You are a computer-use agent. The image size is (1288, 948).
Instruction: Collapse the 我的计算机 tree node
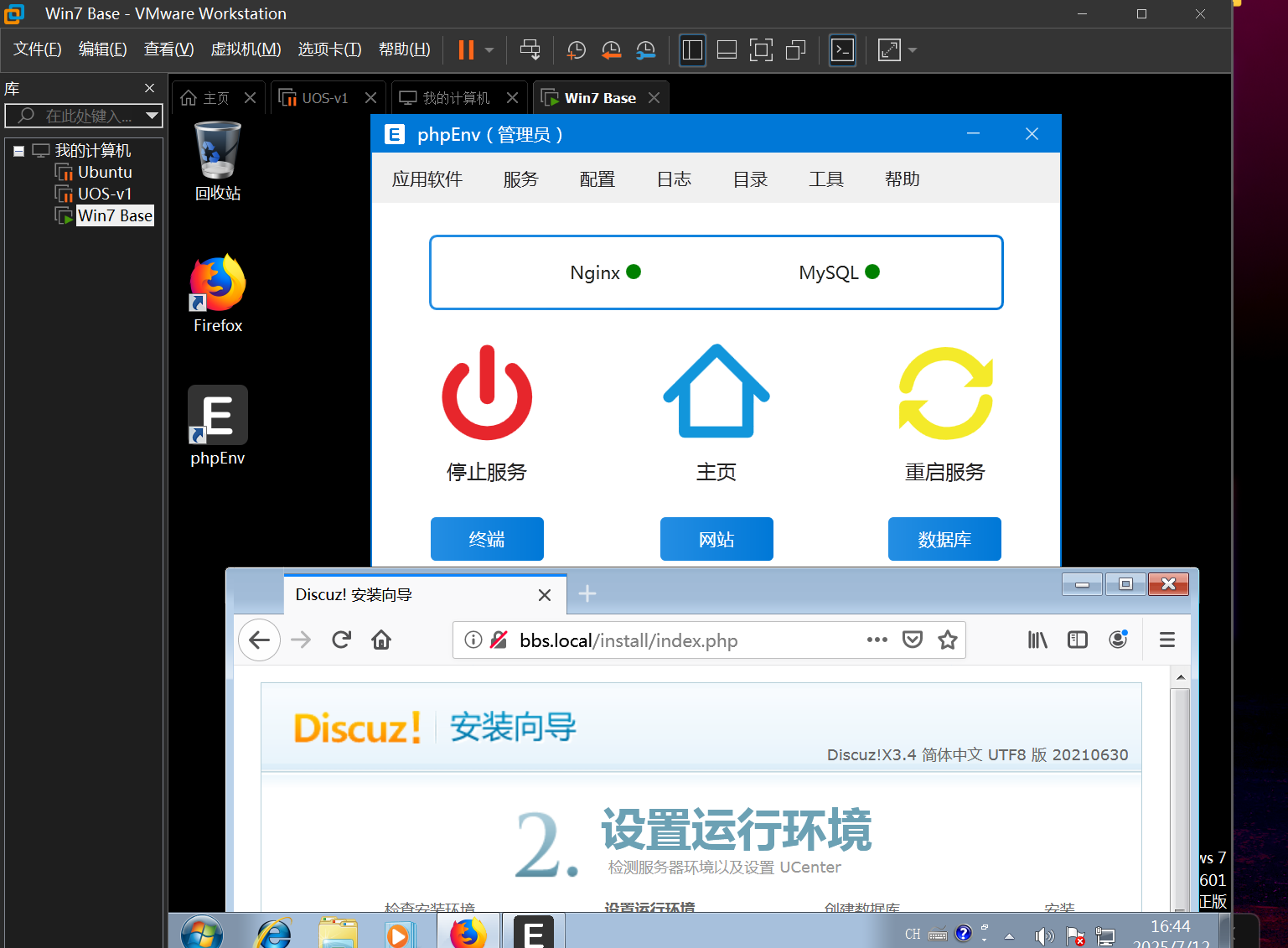click(18, 151)
